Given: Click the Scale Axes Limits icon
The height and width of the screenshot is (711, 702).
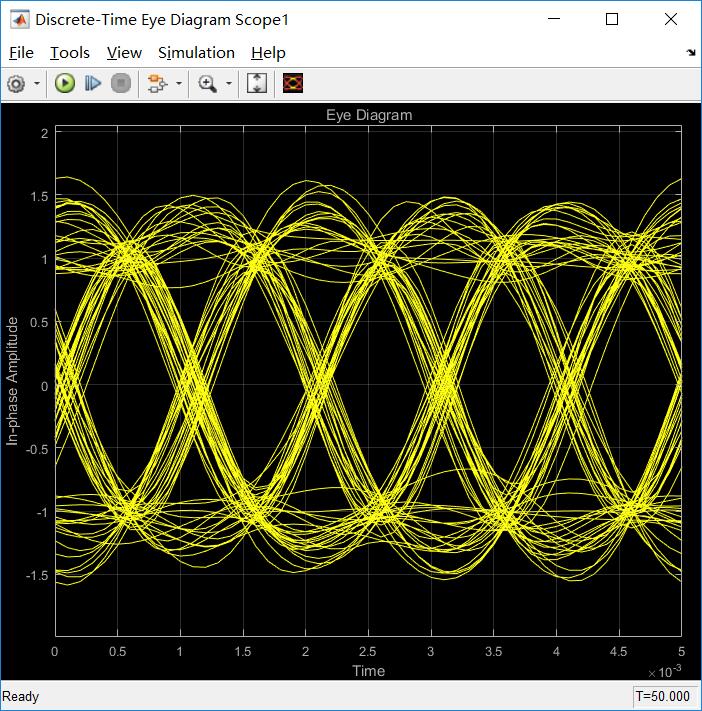Looking at the screenshot, I should (257, 84).
